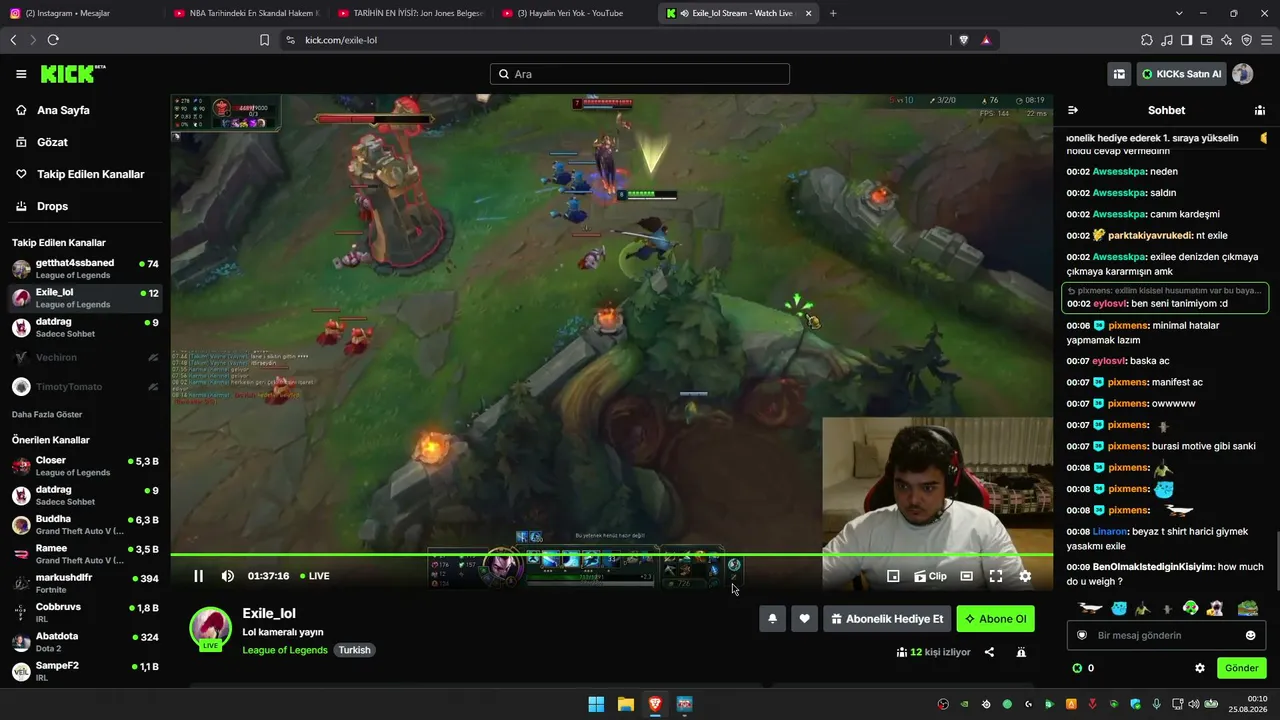
Task: Open markushdffr Fortnite channel
Action: tap(85, 583)
